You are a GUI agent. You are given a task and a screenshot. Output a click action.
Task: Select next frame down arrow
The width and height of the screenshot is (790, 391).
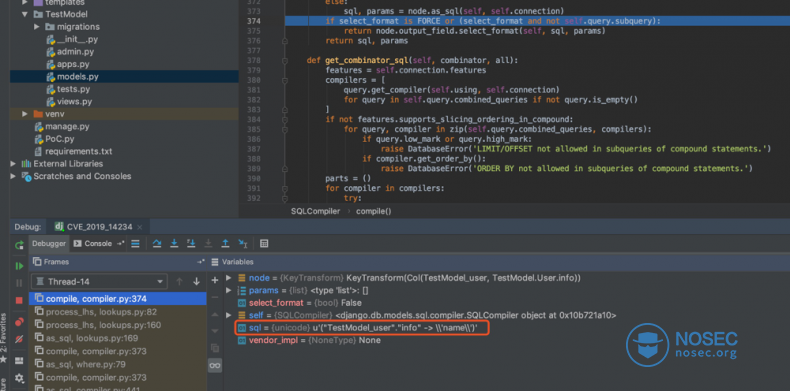point(196,282)
